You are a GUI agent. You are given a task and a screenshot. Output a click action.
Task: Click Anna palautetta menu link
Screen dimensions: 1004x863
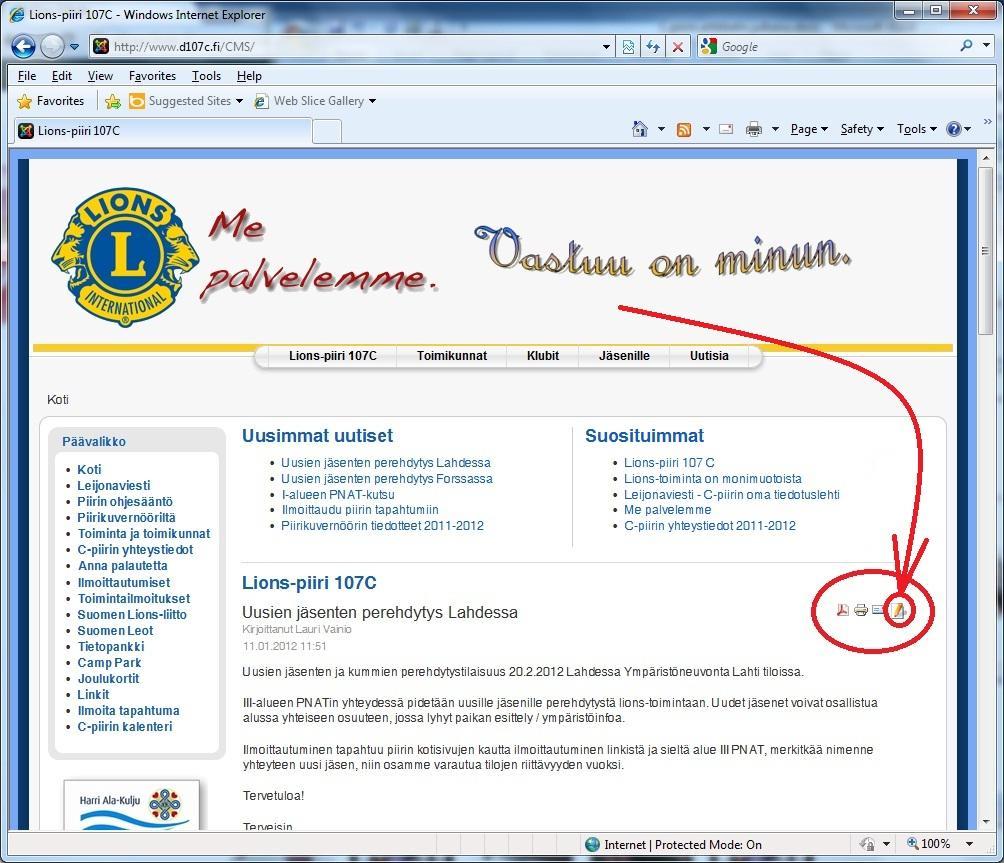pyautogui.click(x=122, y=566)
